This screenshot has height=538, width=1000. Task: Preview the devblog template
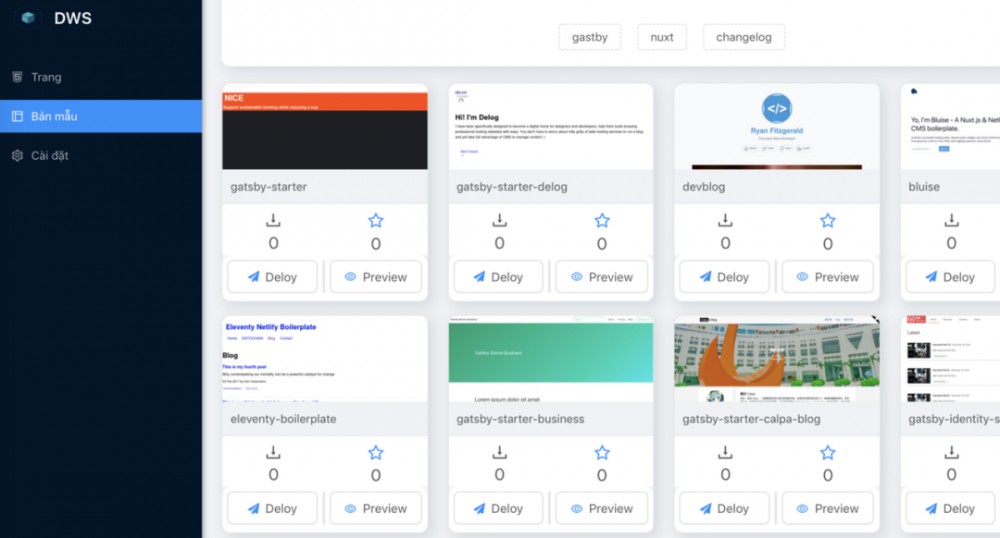pyautogui.click(x=827, y=277)
